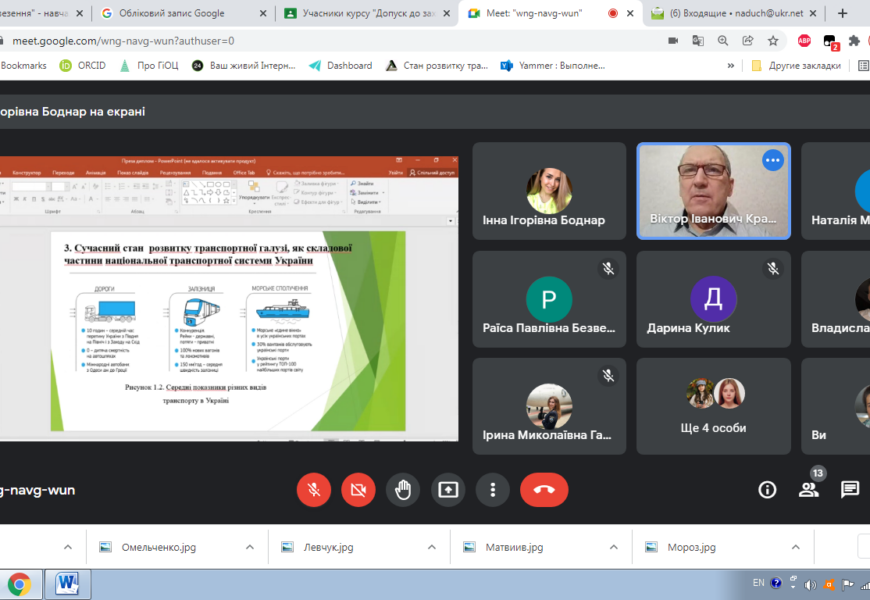Open the Dashboard bookmark
This screenshot has height=600, width=870.
pos(348,65)
